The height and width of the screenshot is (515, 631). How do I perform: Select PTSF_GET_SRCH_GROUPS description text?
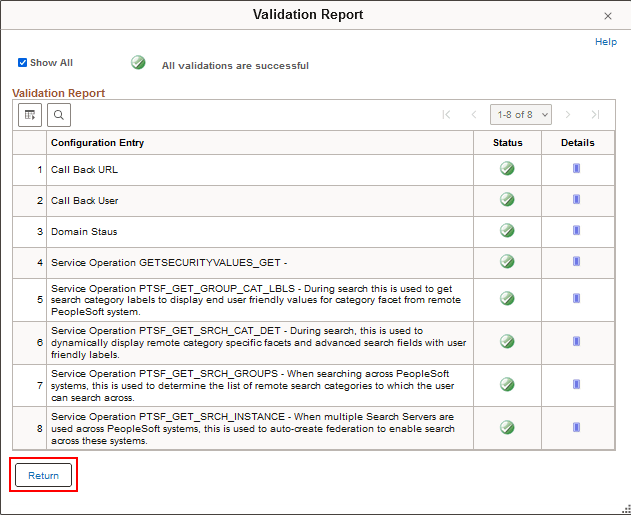pos(252,386)
